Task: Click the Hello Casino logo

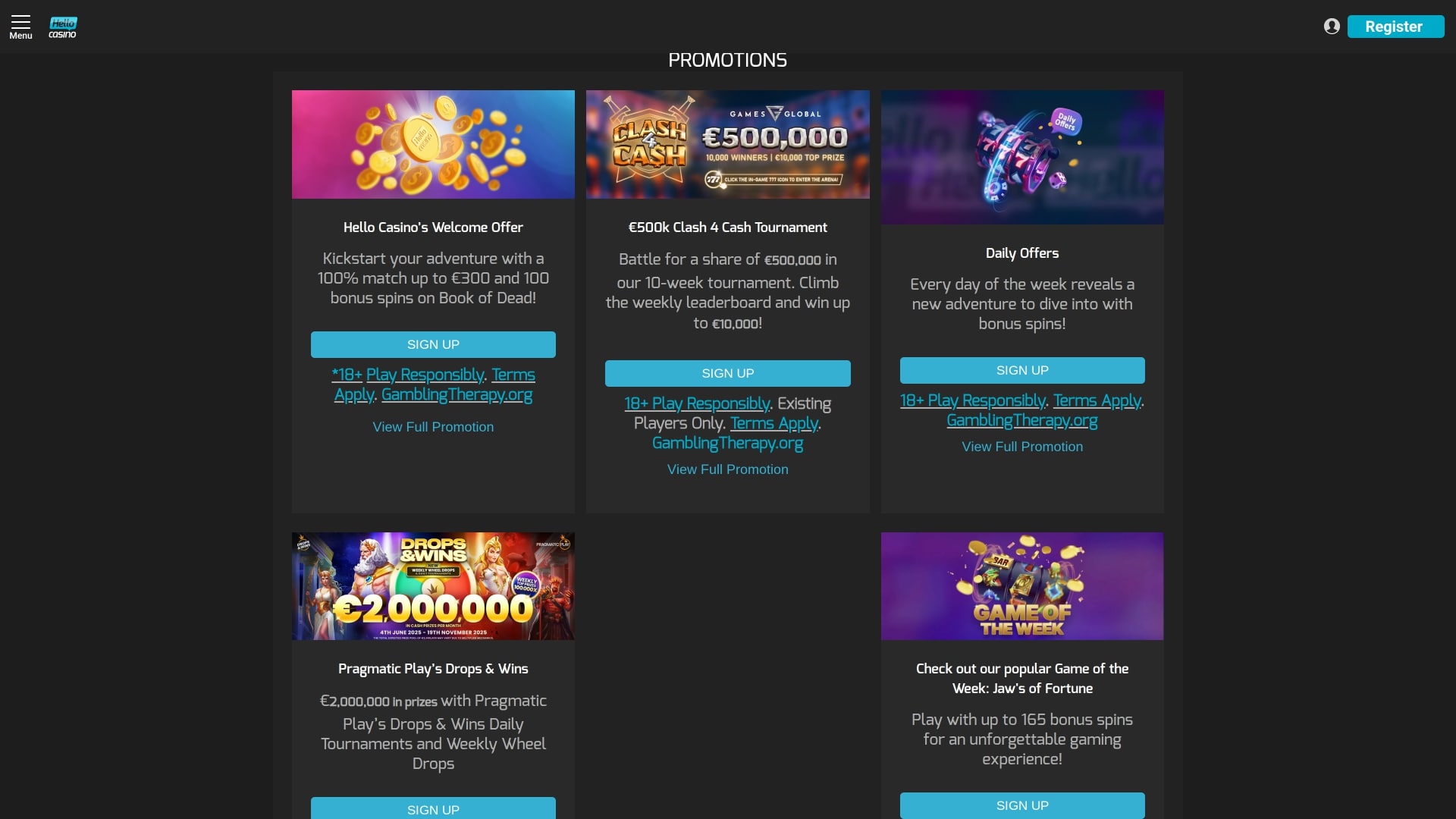Action: [x=61, y=25]
